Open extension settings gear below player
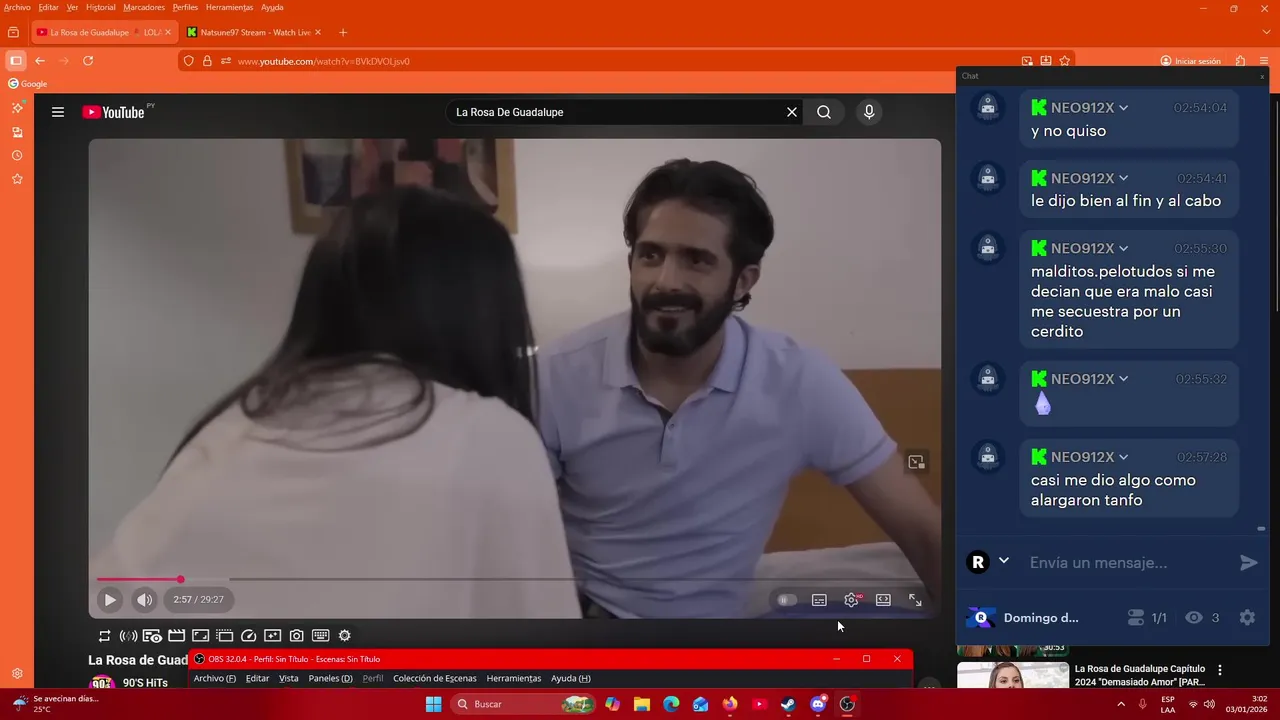Viewport: 1280px width, 720px height. click(345, 635)
